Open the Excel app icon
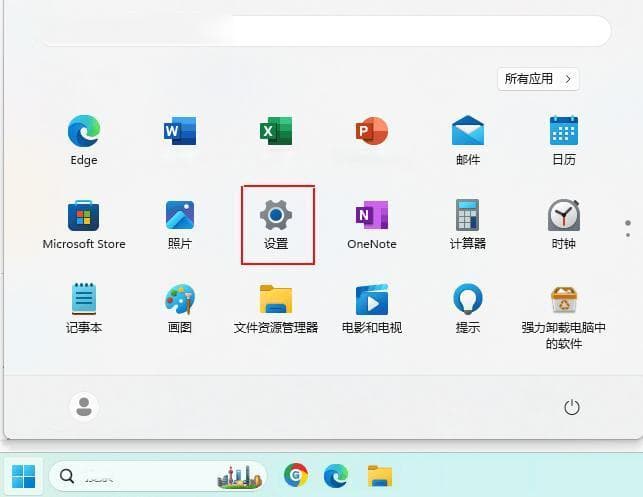Image resolution: width=643 pixels, height=497 pixels. coord(276,131)
